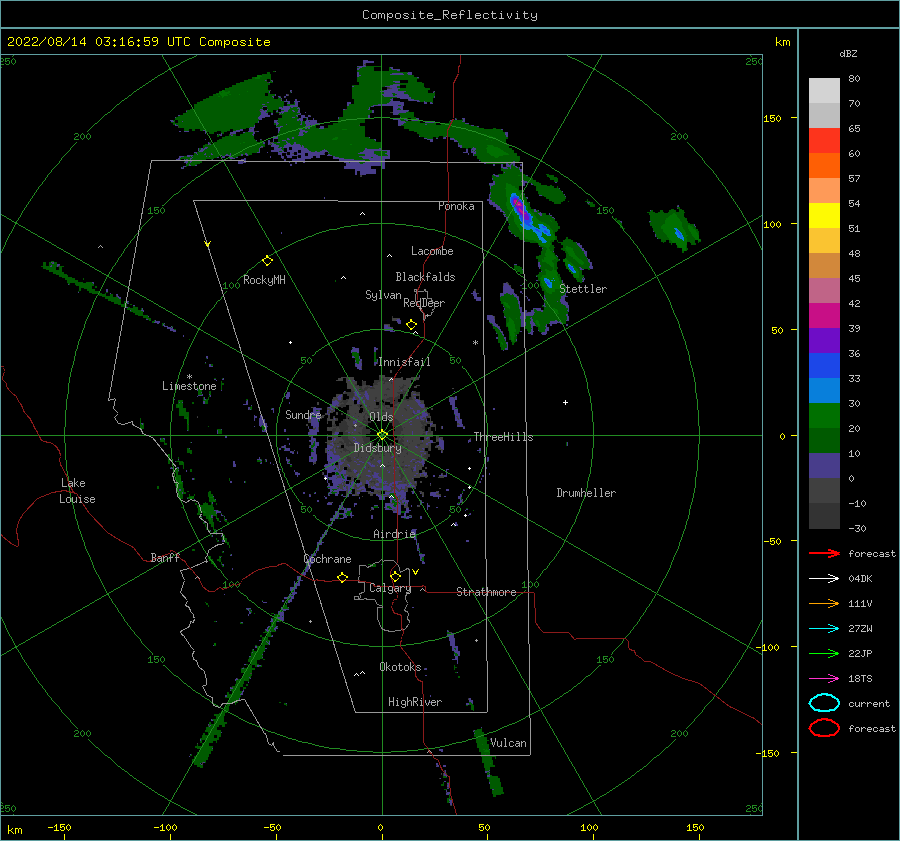Select the cyan 27ZW arrow icon
900x841 pixels.
[824, 629]
